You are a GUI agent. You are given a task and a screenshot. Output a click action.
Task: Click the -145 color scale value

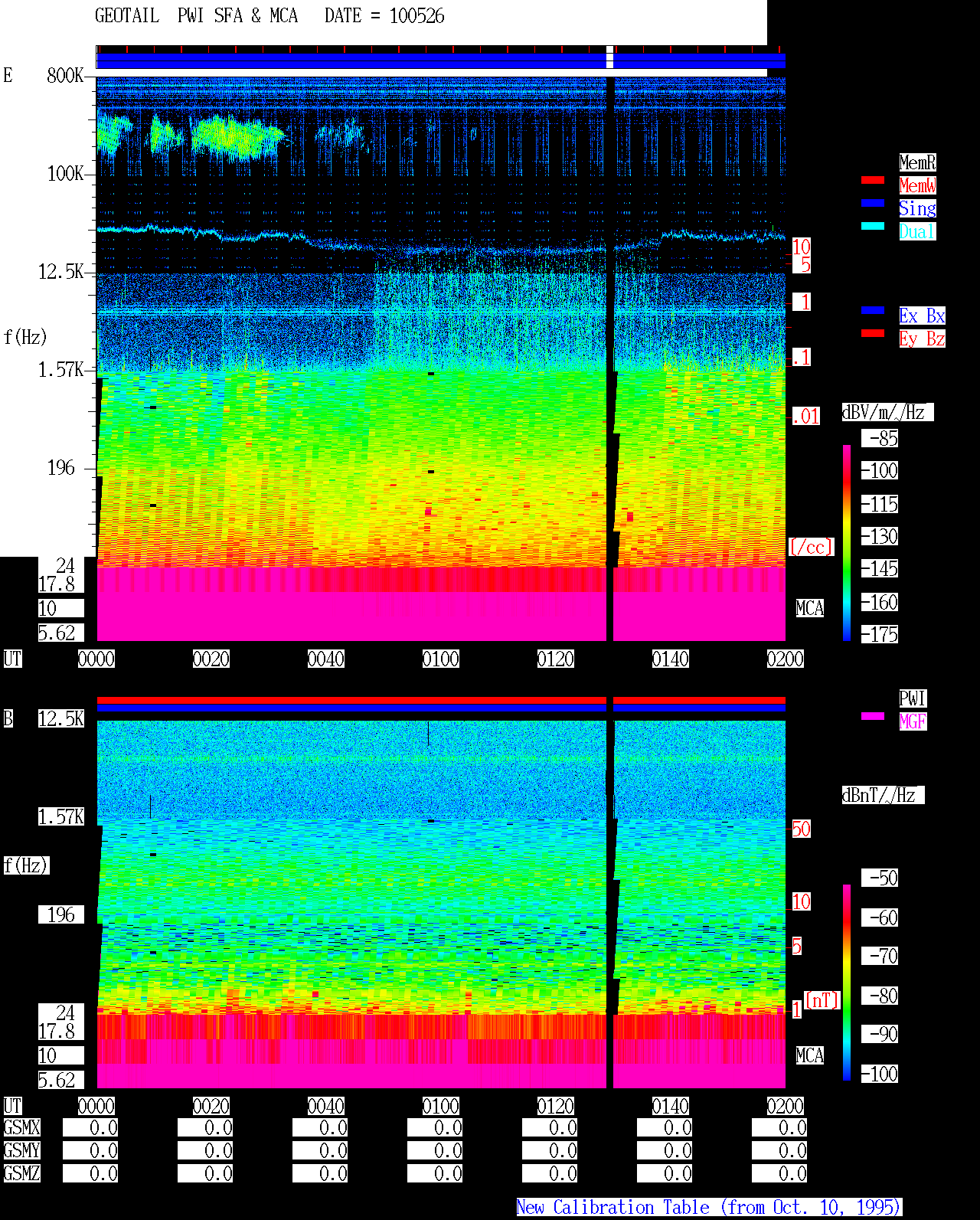880,569
